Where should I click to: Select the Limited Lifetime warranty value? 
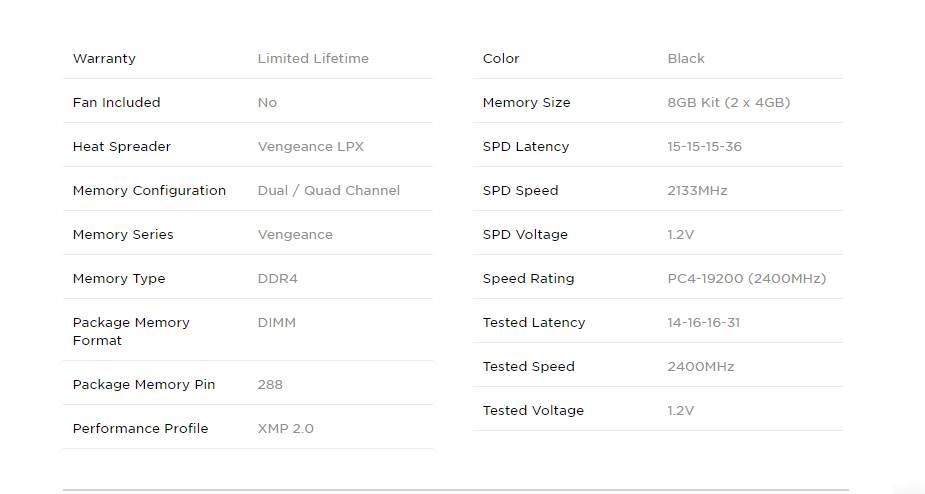pyautogui.click(x=313, y=59)
